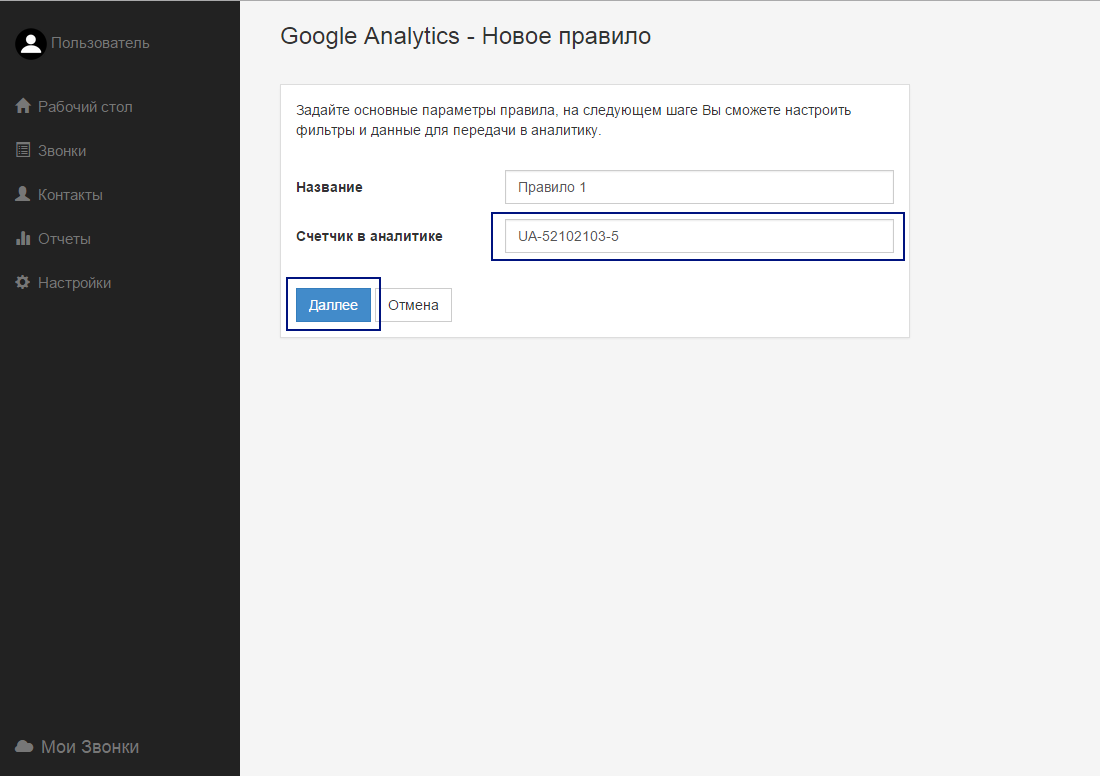This screenshot has height=776, width=1100.
Task: Focus the Счетчик в аналитике input field
Action: pos(699,236)
